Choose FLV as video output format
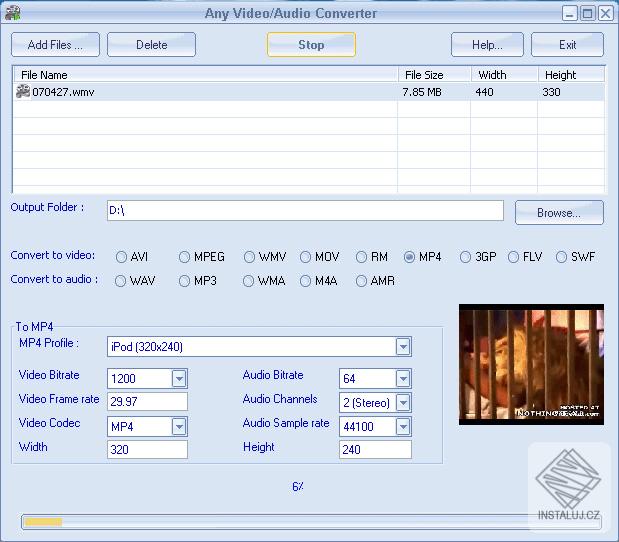This screenshot has height=542, width=619. pos(513,257)
